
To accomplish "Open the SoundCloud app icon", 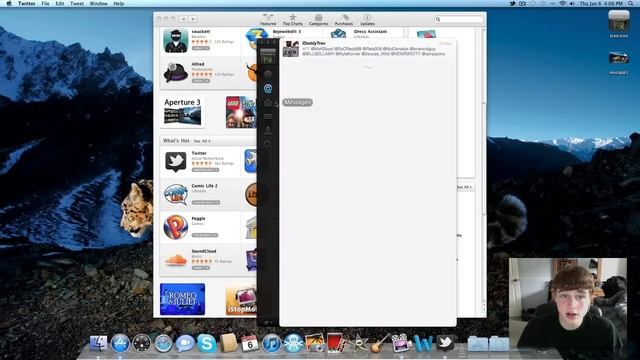I will (176, 260).
